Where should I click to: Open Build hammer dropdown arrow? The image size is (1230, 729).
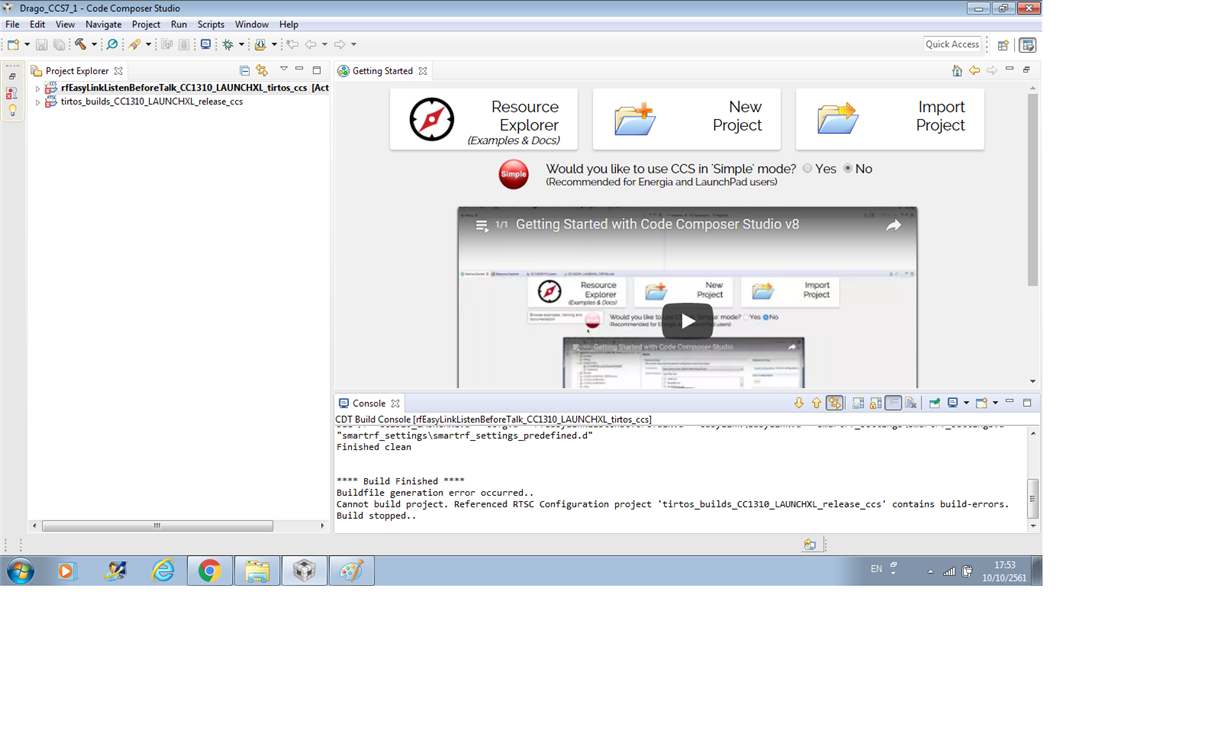click(94, 44)
